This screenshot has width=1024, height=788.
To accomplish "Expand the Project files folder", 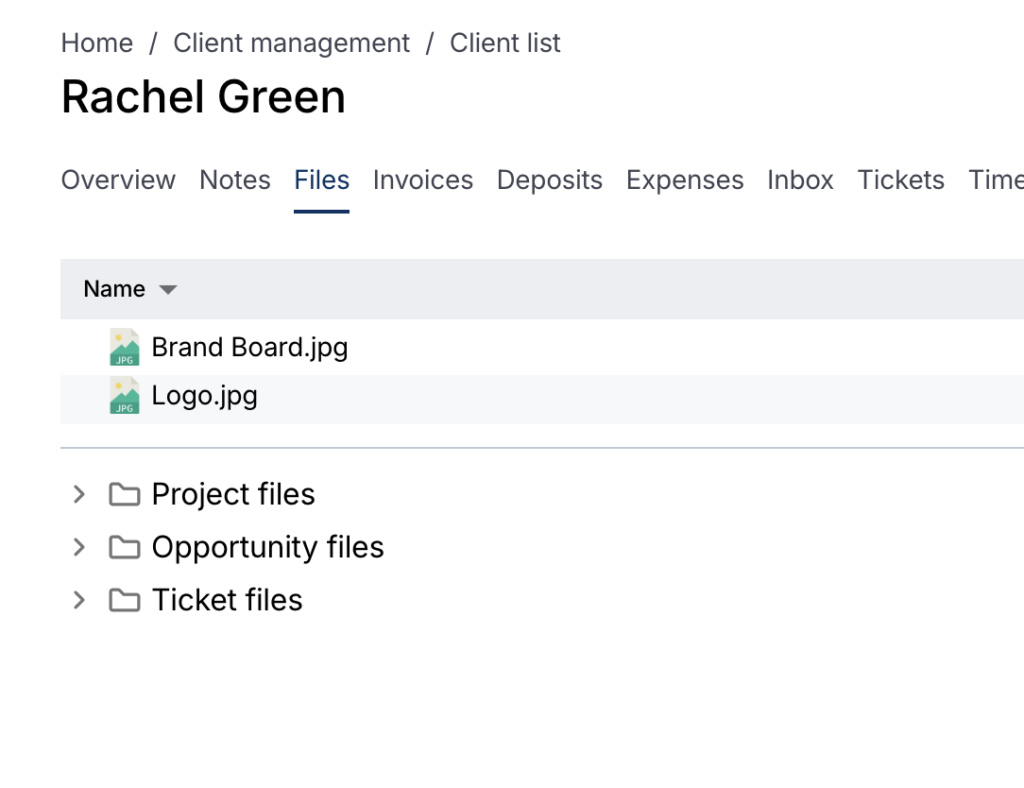I will point(78,494).
